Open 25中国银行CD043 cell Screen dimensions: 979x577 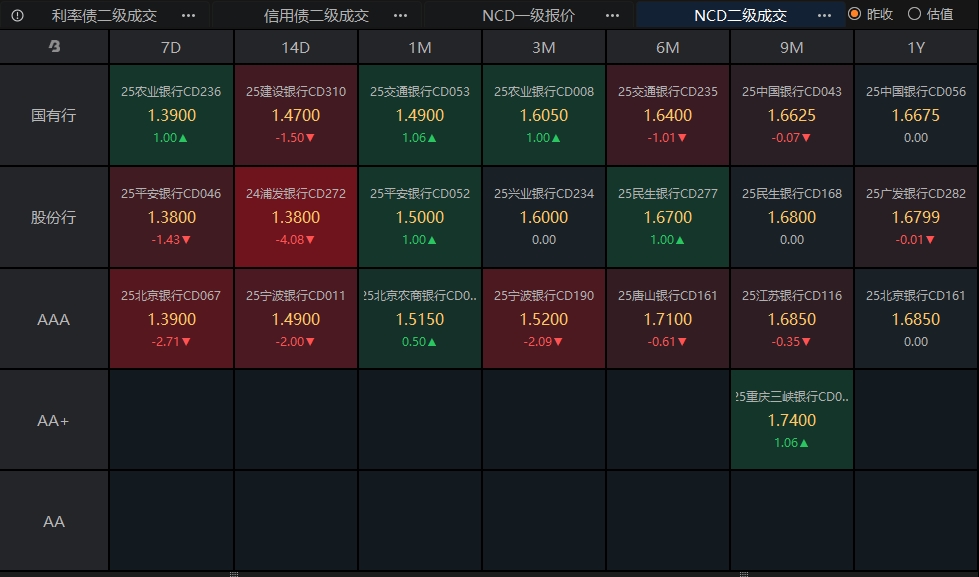click(x=792, y=115)
